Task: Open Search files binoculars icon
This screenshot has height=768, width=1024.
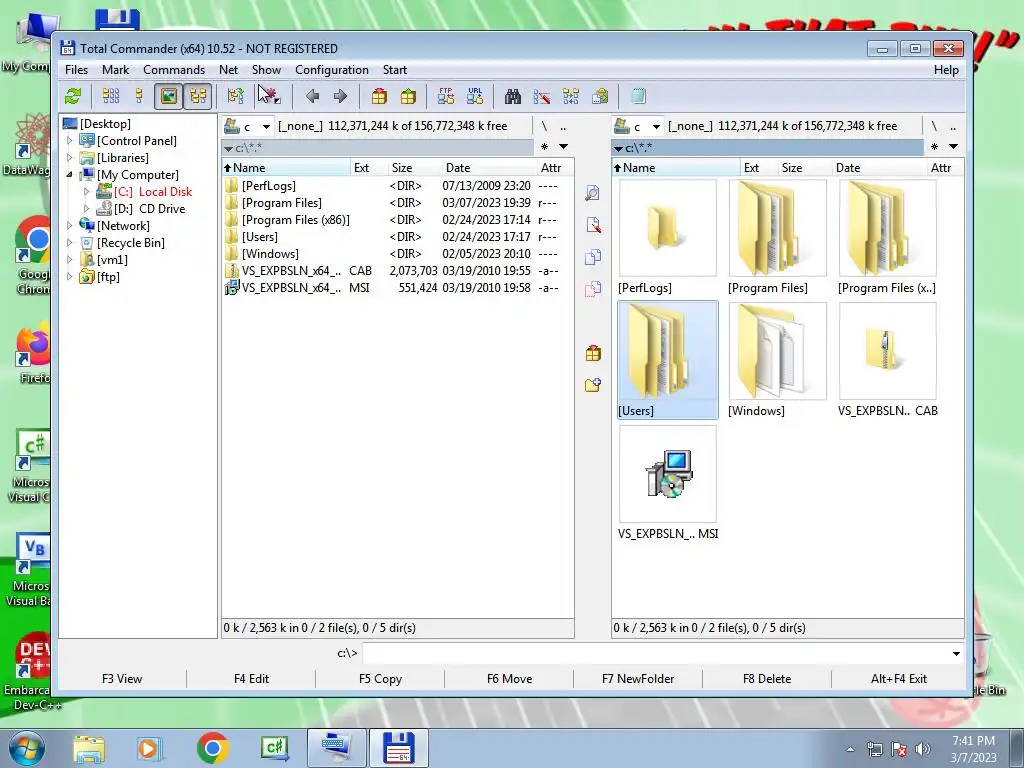Action: point(513,97)
